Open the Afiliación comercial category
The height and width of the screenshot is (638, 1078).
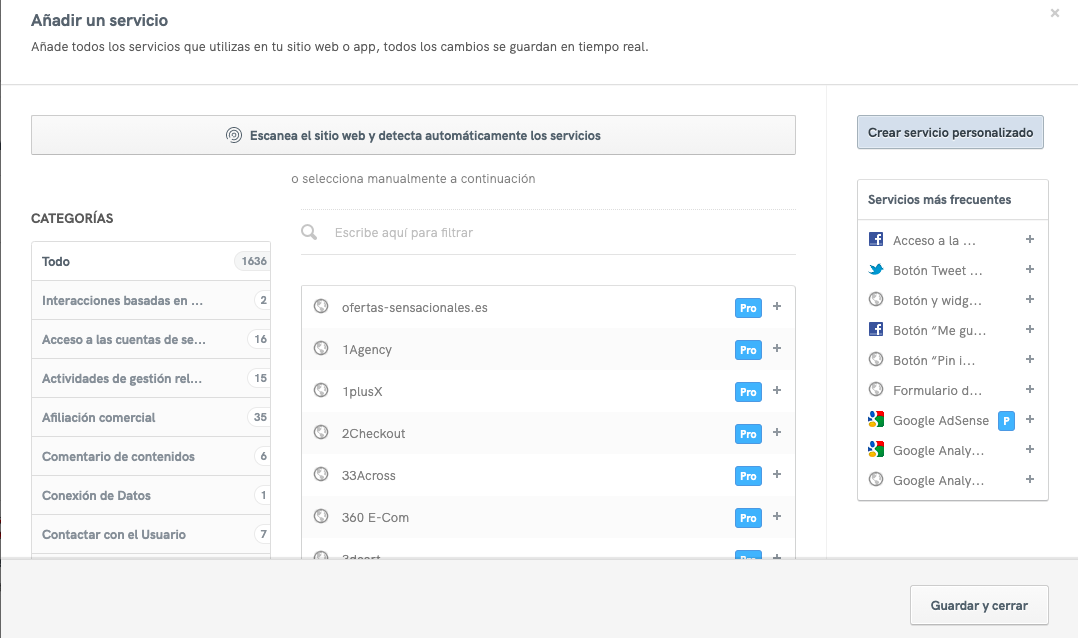tap(150, 417)
